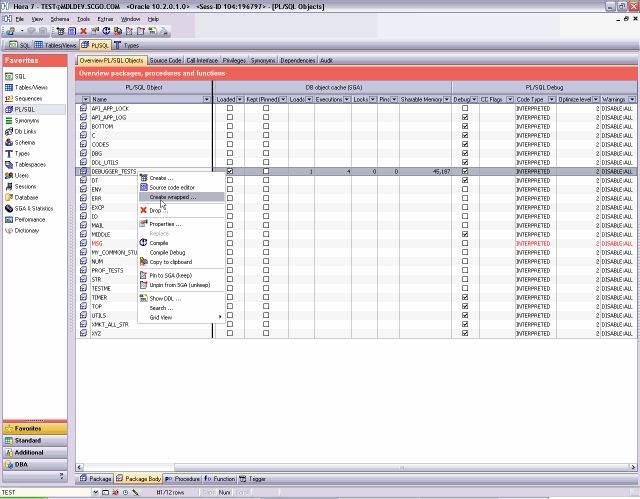Image resolution: width=640 pixels, height=499 pixels.
Task: Uncheck Debug checkbox on the DEBUGGER_TESTS row
Action: point(465,171)
